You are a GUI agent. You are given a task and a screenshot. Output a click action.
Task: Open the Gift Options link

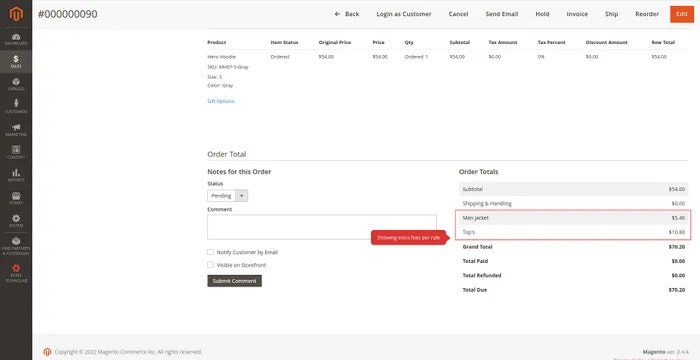(221, 101)
